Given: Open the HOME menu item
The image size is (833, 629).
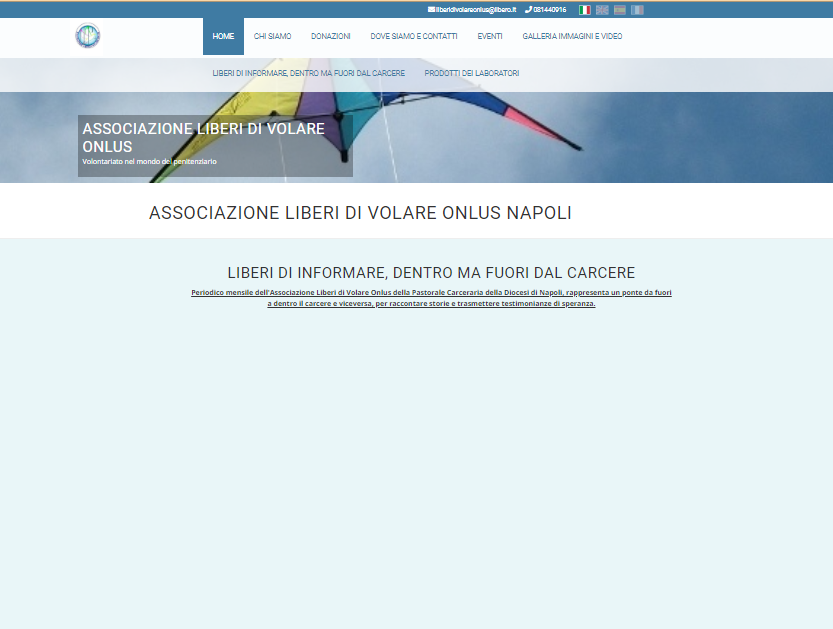Looking at the screenshot, I should 223,36.
